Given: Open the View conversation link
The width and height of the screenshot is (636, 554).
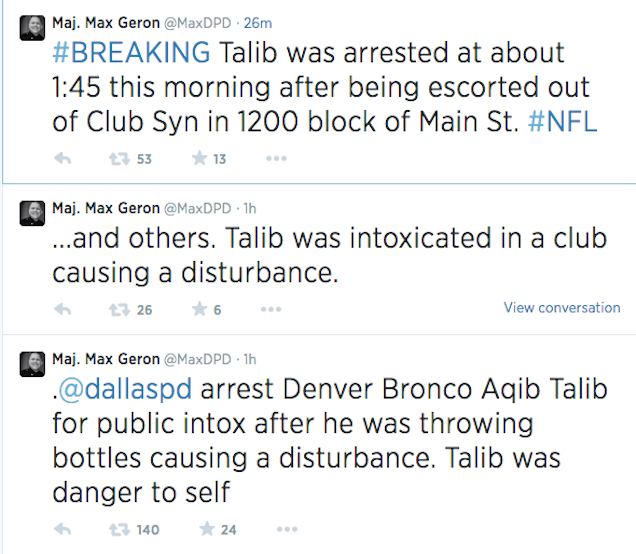Looking at the screenshot, I should 562,308.
